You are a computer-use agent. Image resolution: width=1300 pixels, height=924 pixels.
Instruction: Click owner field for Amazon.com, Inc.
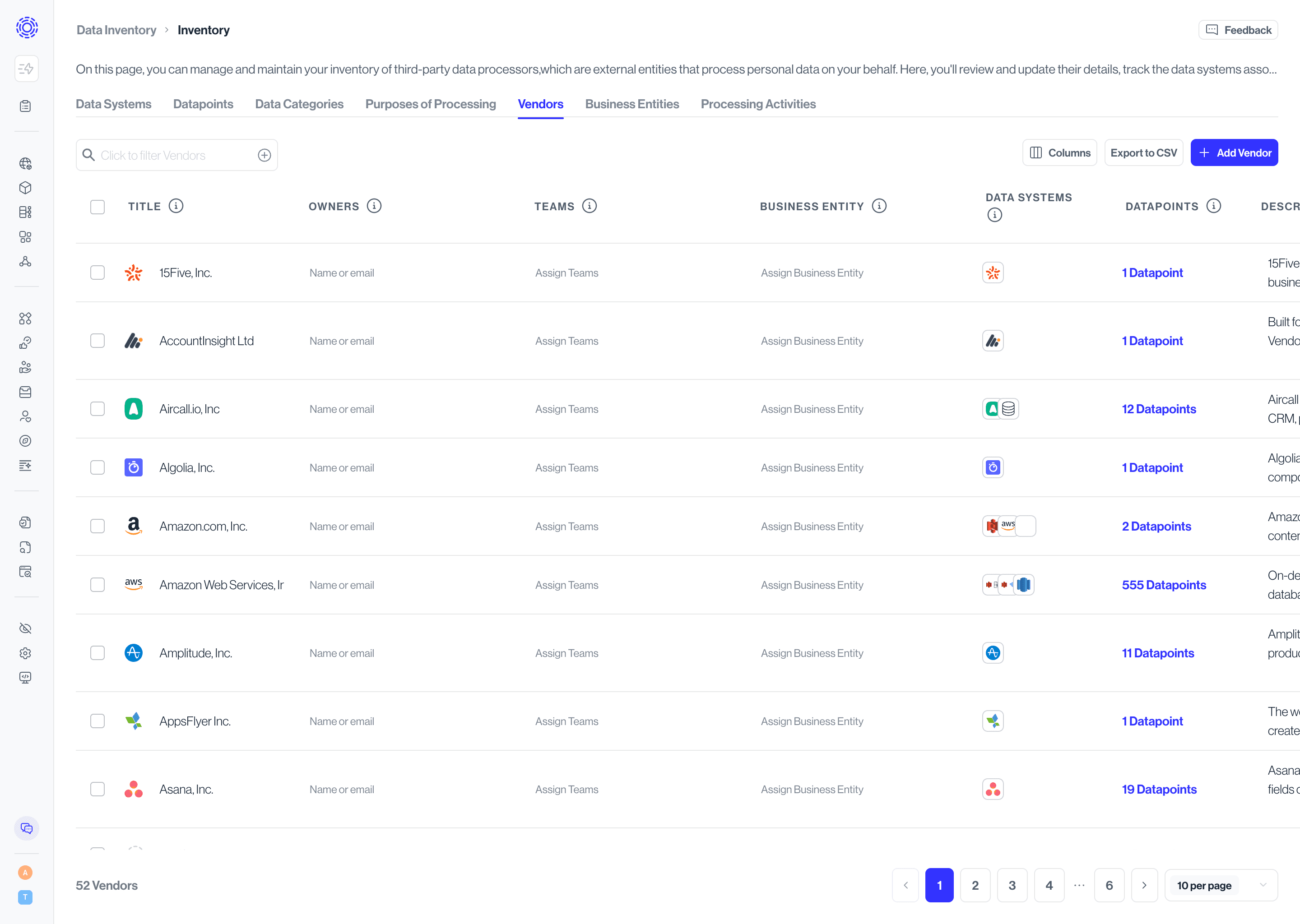tap(342, 527)
